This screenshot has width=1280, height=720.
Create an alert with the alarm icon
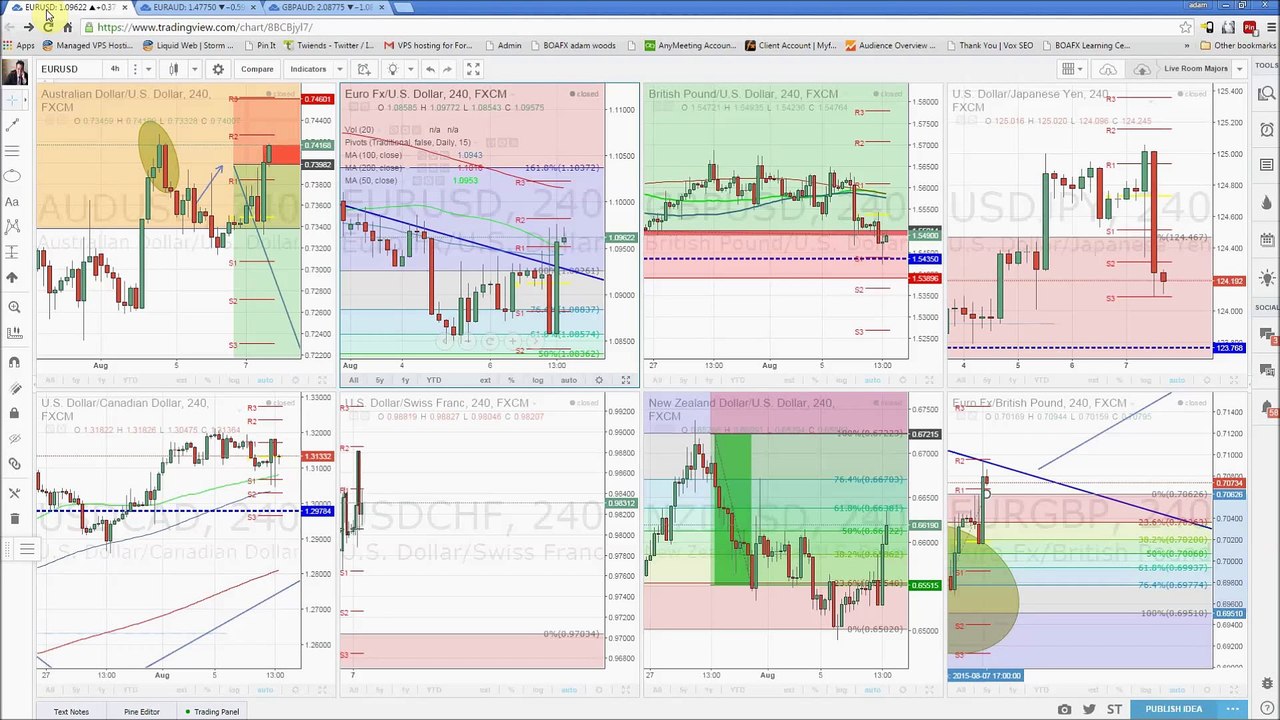(x=364, y=69)
